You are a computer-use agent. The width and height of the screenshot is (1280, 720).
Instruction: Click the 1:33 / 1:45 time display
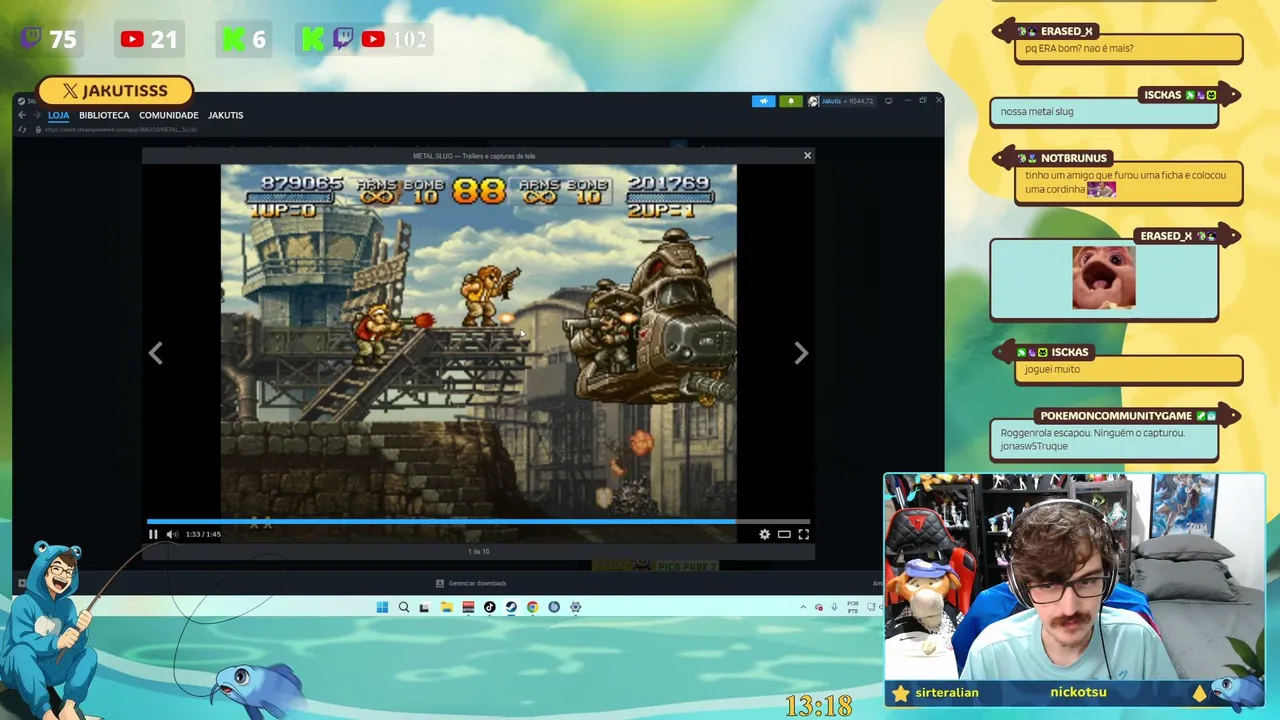click(x=204, y=534)
